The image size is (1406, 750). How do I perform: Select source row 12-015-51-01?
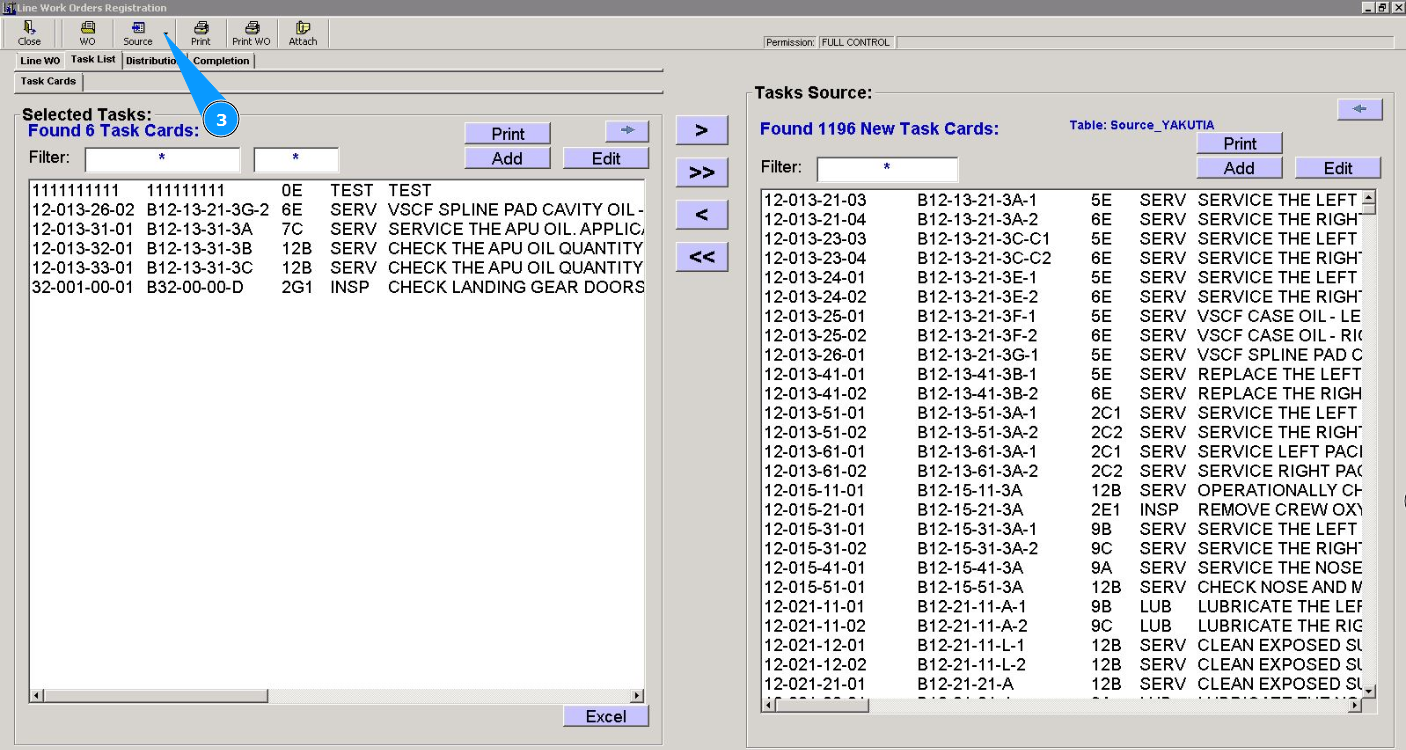click(1062, 587)
